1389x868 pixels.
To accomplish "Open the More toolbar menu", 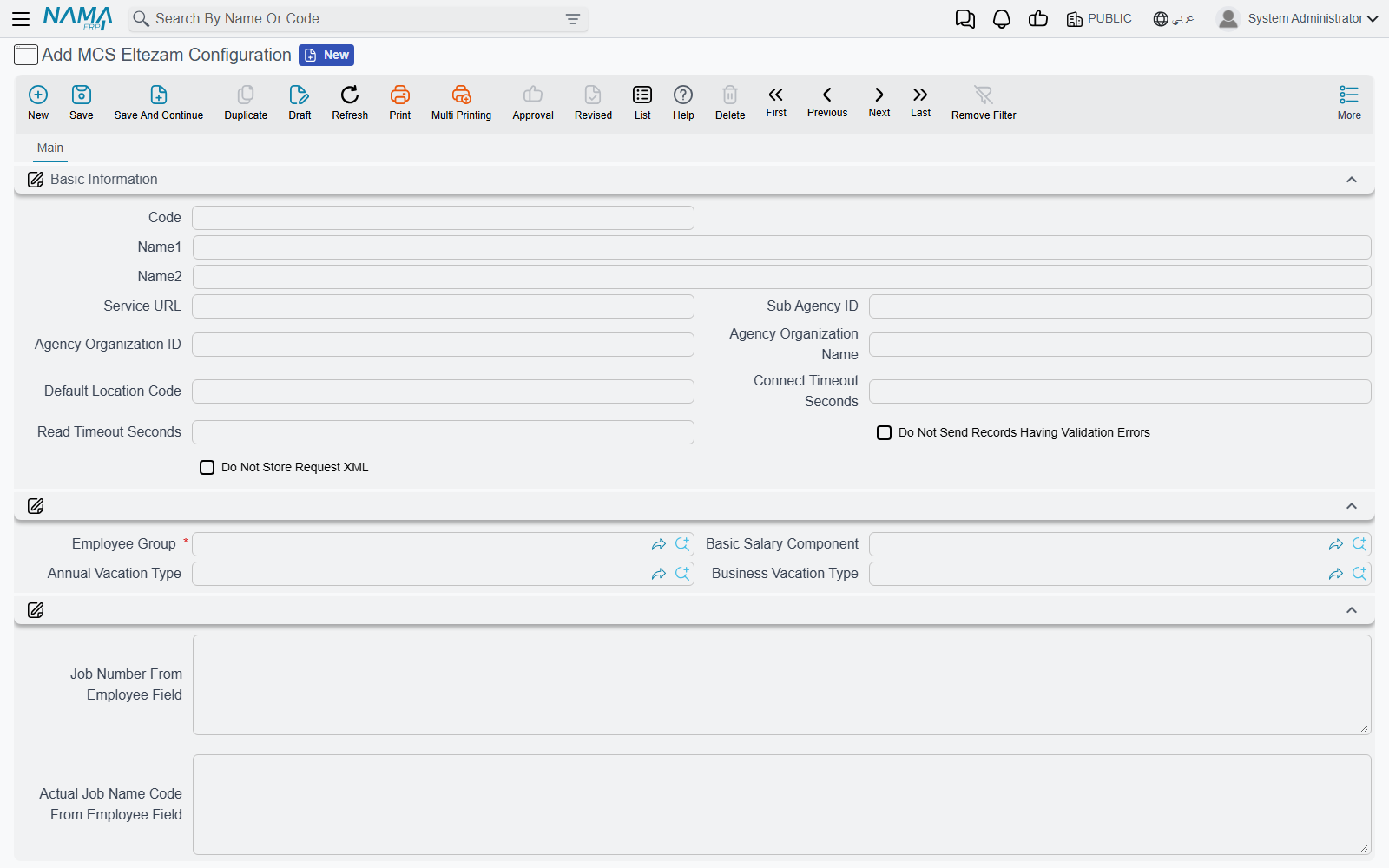I will coord(1349,102).
